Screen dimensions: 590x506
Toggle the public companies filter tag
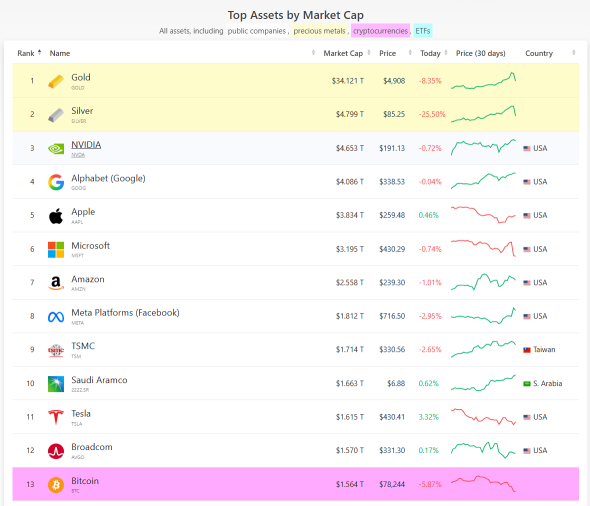click(257, 31)
